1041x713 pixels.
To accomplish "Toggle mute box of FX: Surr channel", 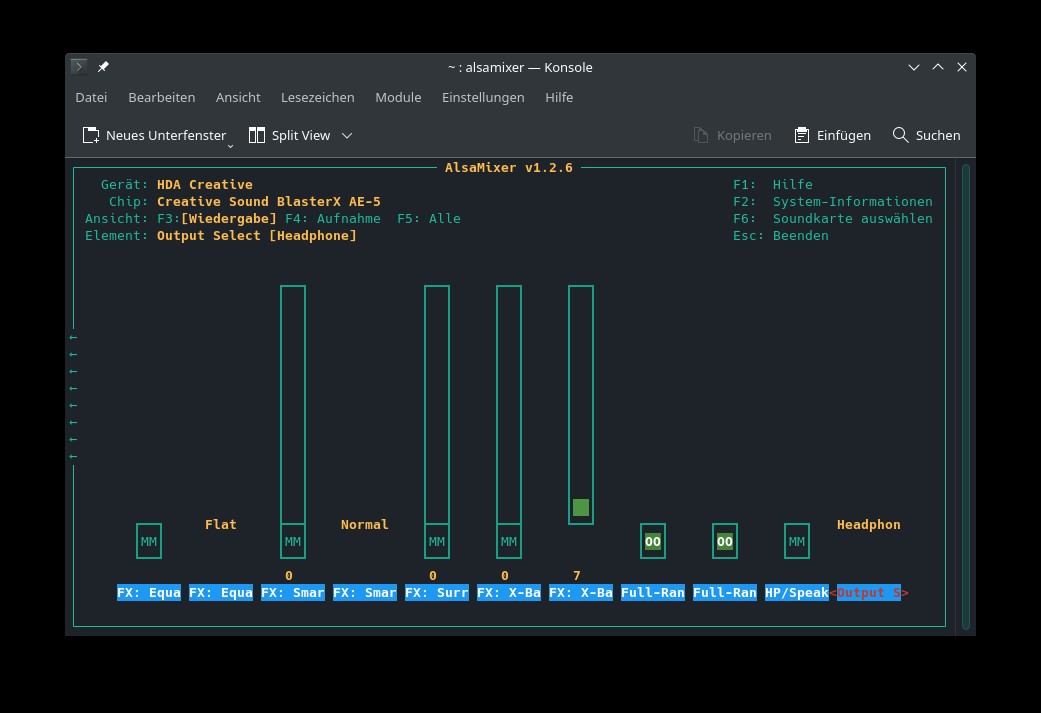I will 437,541.
